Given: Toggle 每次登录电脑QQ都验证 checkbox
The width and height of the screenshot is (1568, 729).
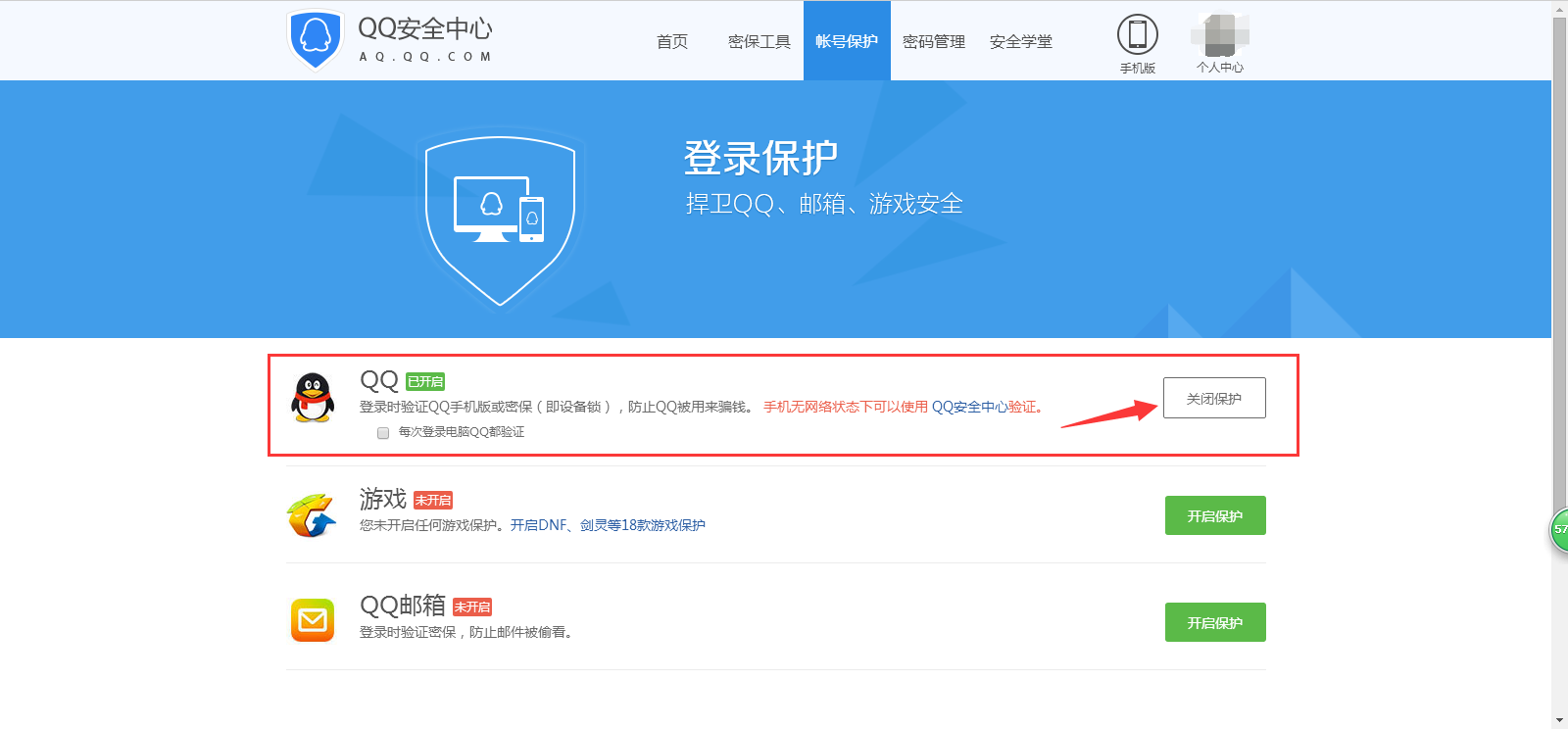Looking at the screenshot, I should pyautogui.click(x=383, y=433).
